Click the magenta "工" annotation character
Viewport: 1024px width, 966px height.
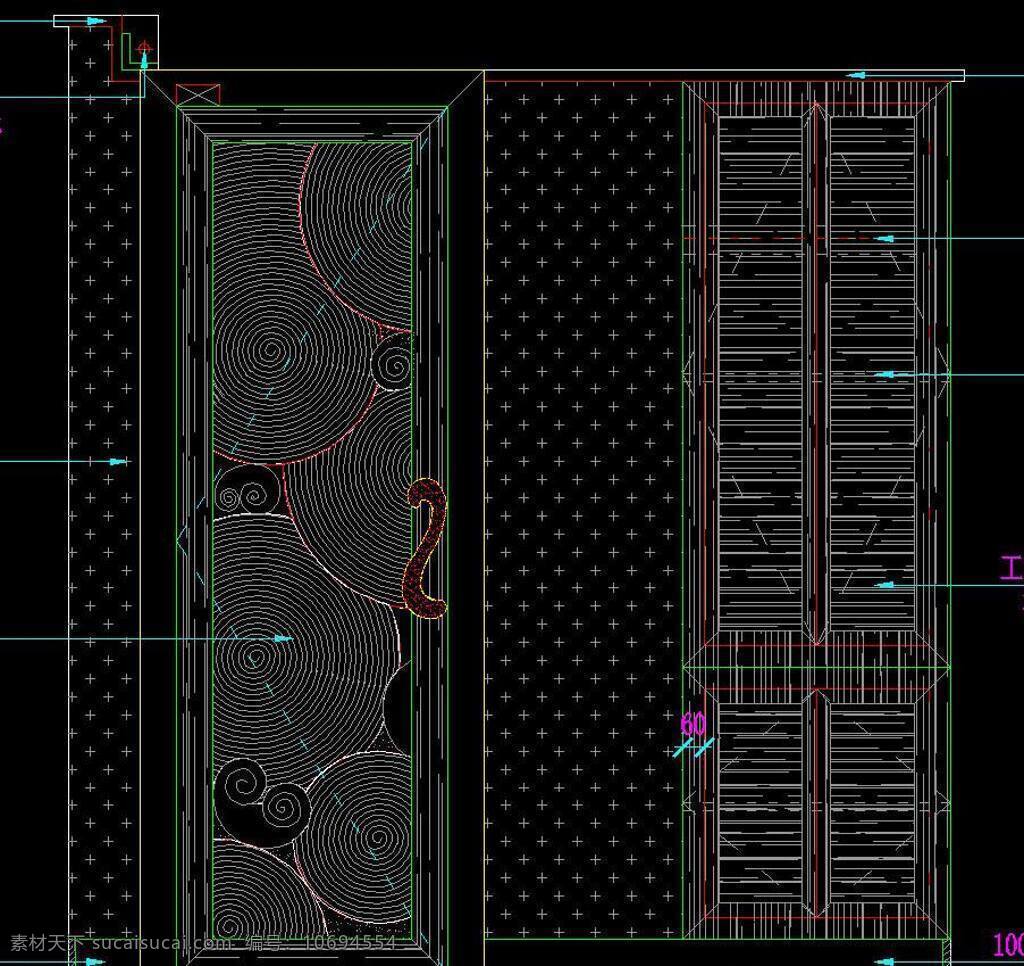pyautogui.click(x=1012, y=568)
